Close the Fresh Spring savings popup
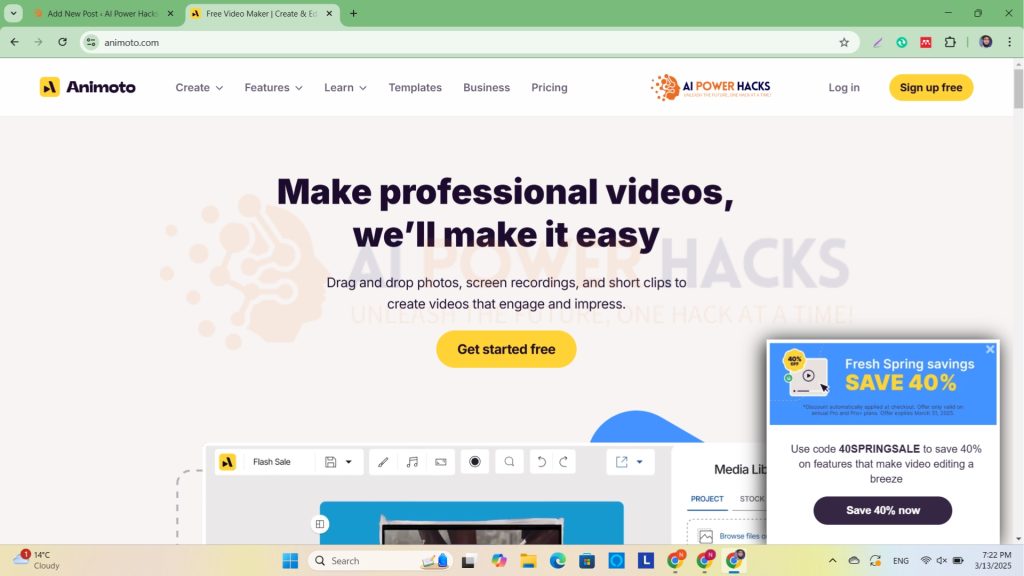This screenshot has height=576, width=1024. click(990, 349)
